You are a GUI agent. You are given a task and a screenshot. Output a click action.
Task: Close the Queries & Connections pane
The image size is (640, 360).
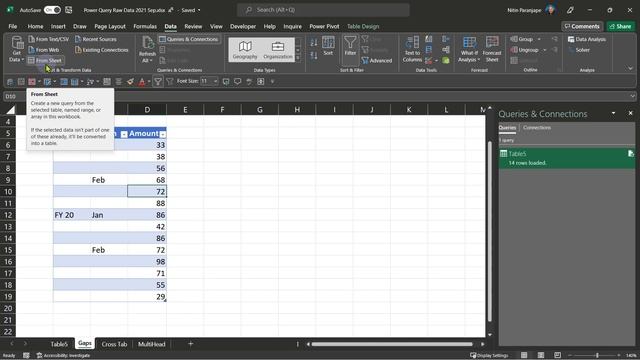(630, 113)
